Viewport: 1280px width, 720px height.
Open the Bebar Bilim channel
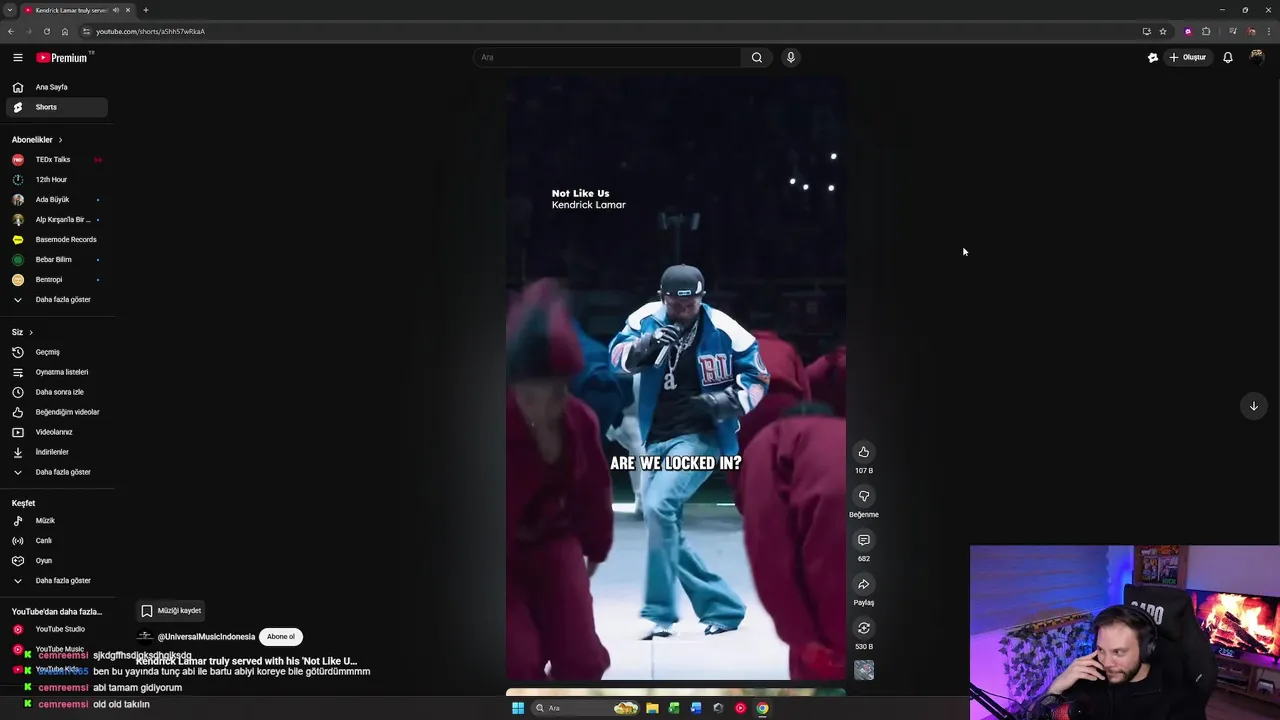56,260
